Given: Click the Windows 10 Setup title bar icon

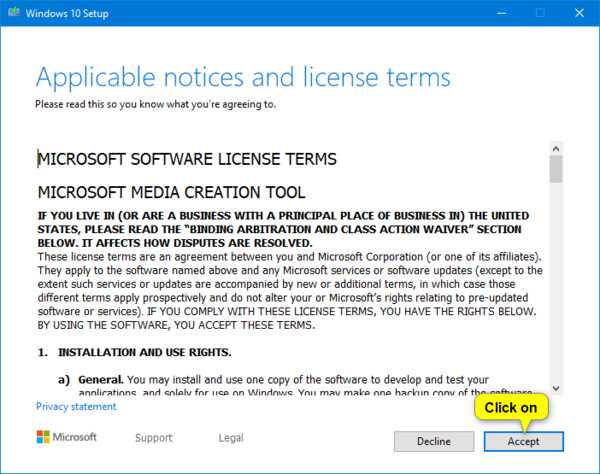Looking at the screenshot, I should pyautogui.click(x=13, y=13).
